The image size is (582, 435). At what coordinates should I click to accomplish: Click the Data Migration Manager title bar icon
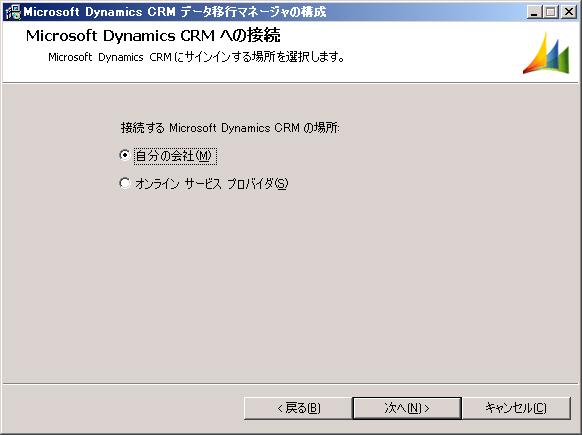pos(13,12)
